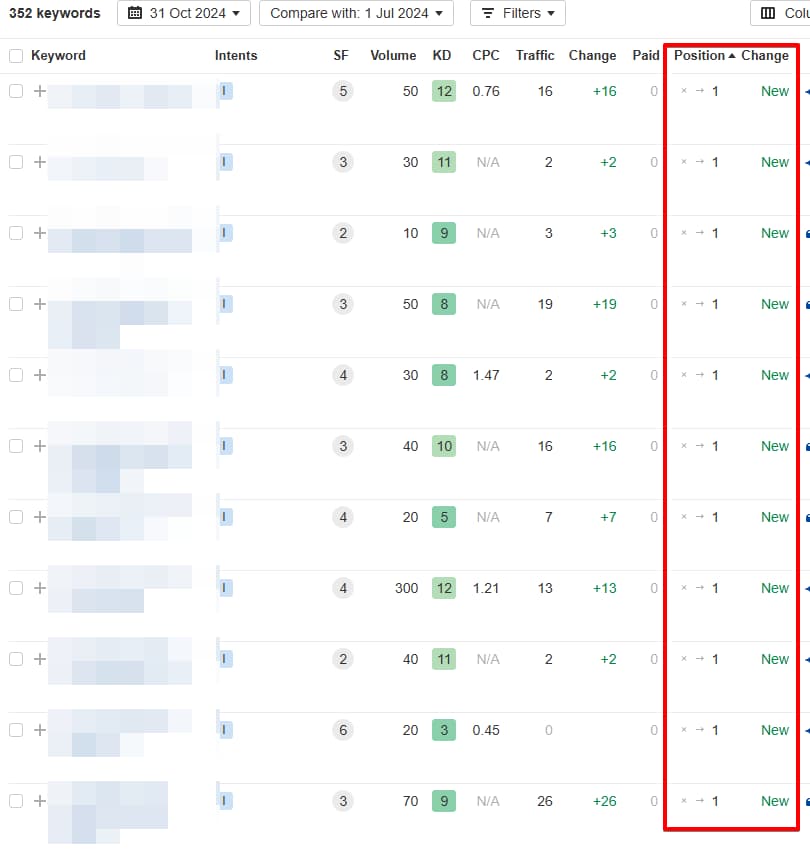This screenshot has width=810, height=853.
Task: Expand the first keyword row with the plus icon
Action: (39, 91)
